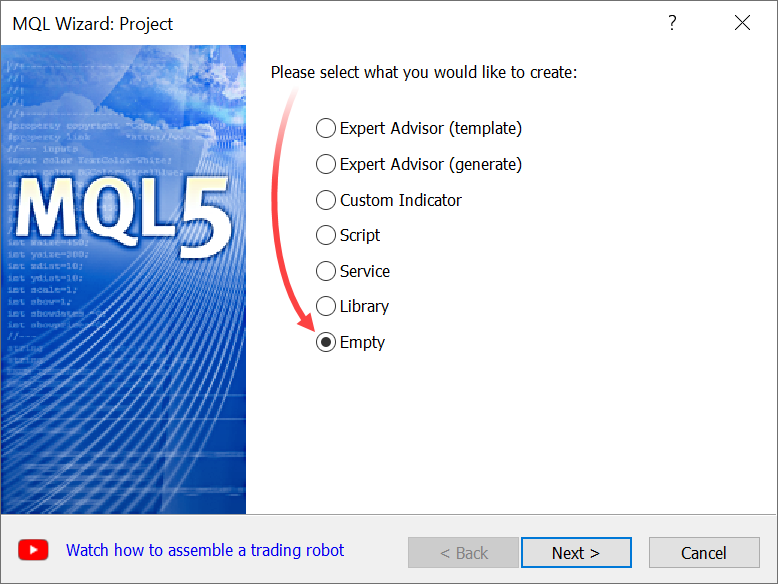This screenshot has height=584, width=778.
Task: Pick the Script project type
Action: (326, 236)
